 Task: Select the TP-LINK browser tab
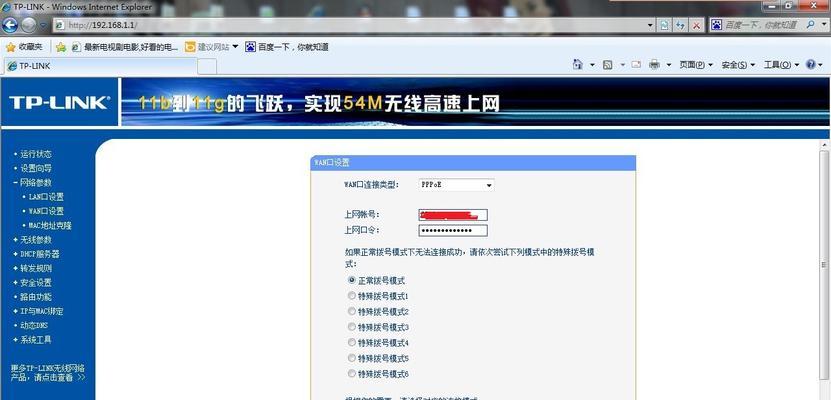point(100,66)
